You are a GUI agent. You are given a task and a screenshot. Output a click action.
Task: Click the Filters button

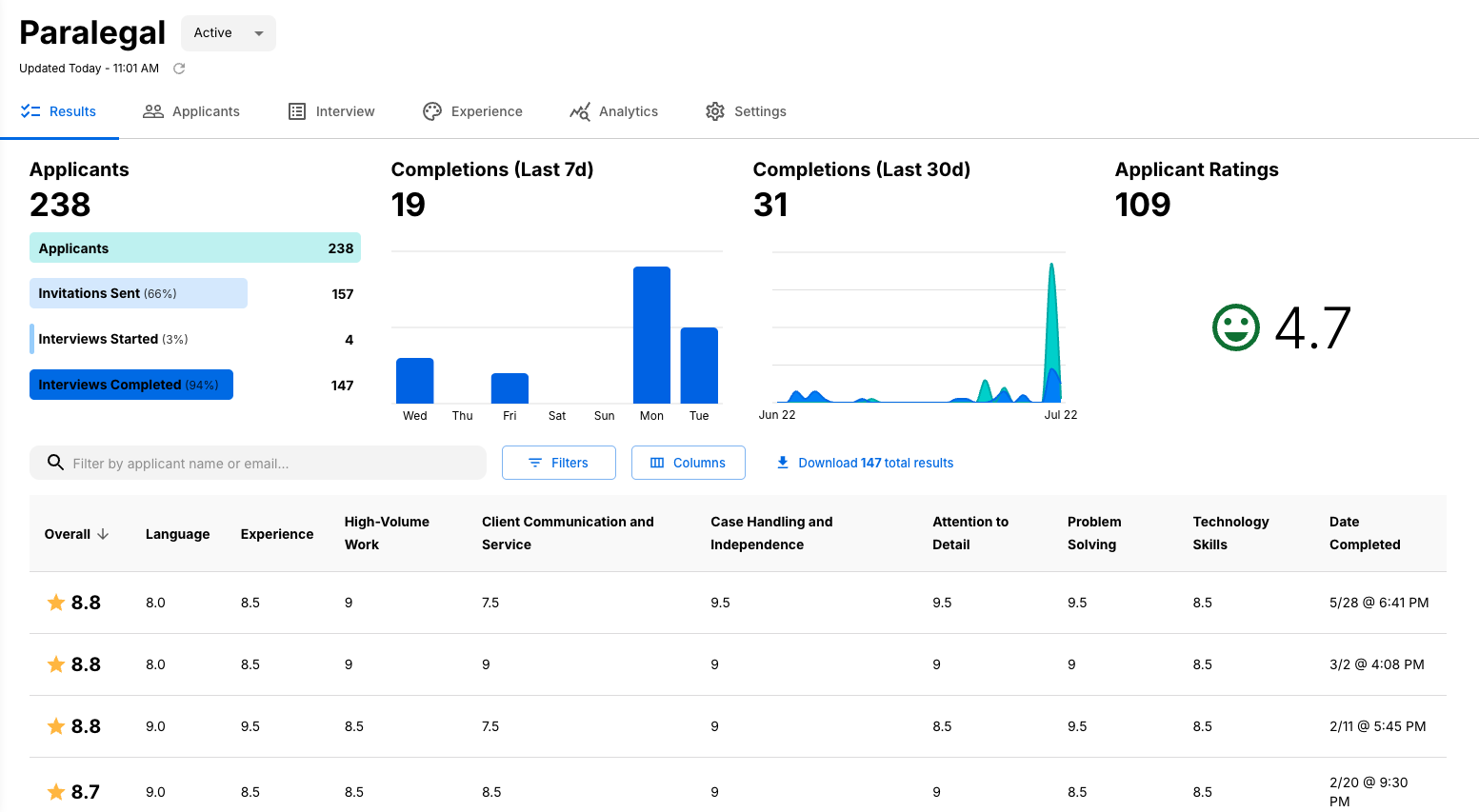point(558,463)
